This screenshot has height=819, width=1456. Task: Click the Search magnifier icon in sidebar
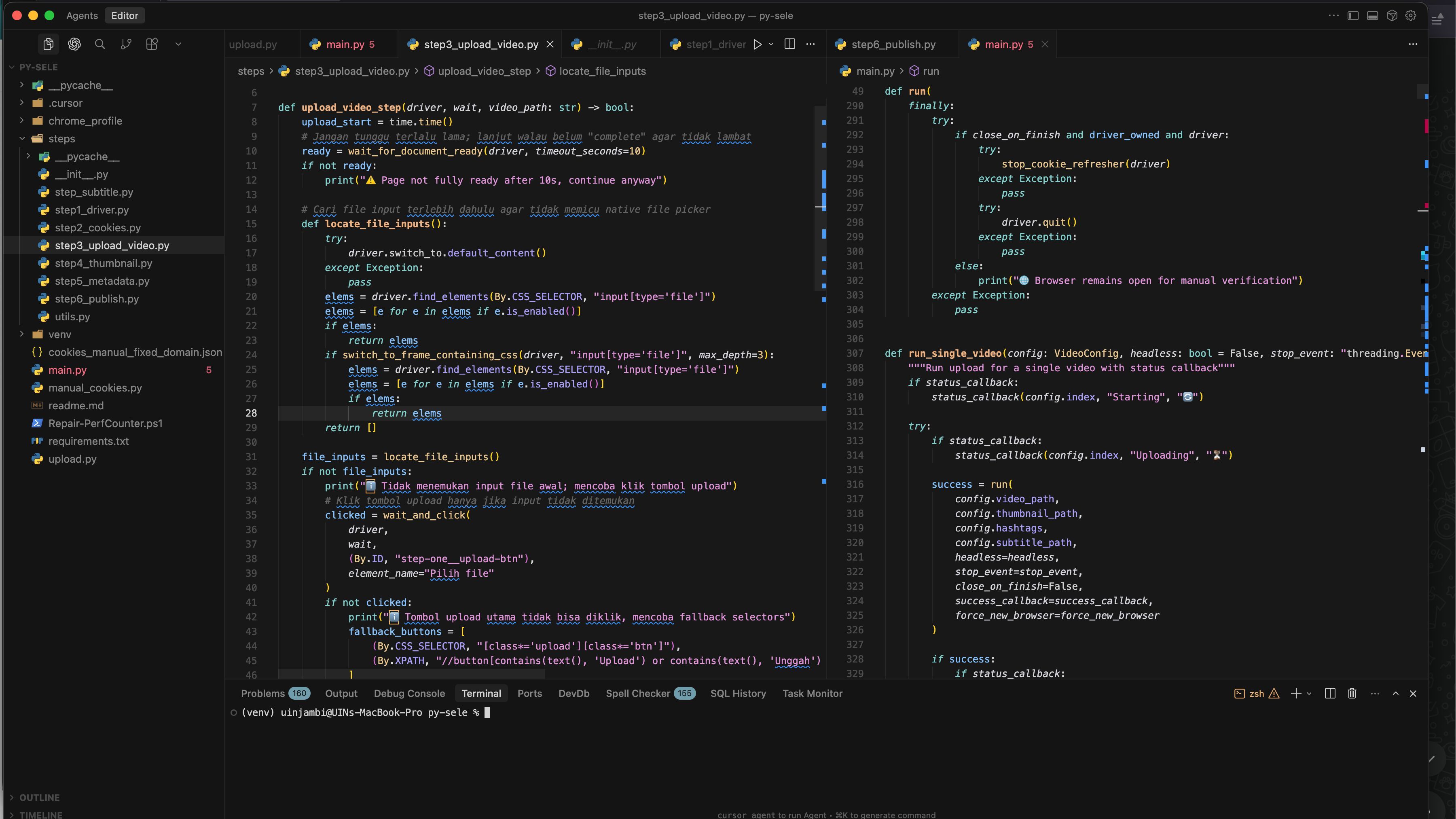(100, 44)
